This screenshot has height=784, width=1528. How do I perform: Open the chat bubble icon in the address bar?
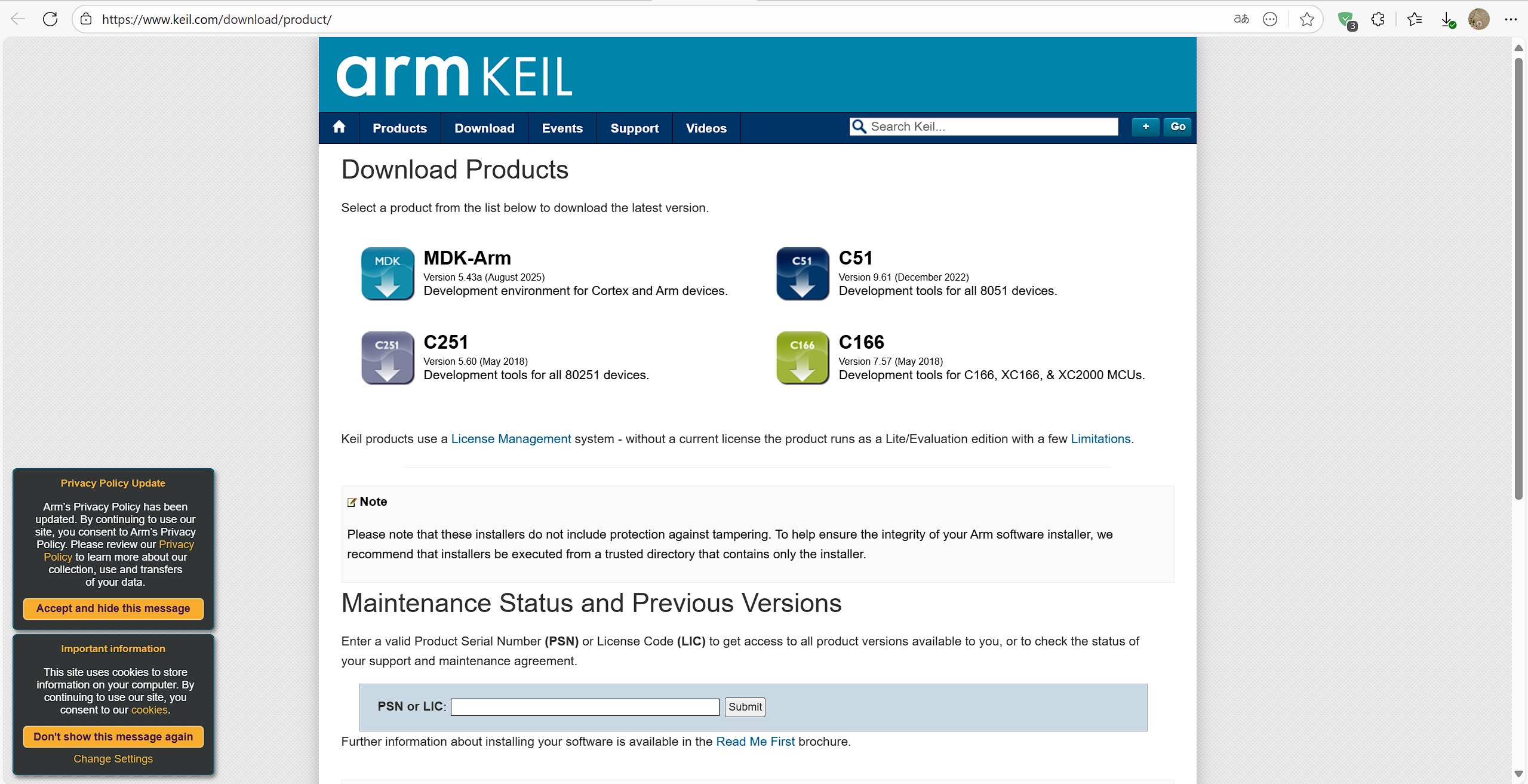(x=1270, y=19)
